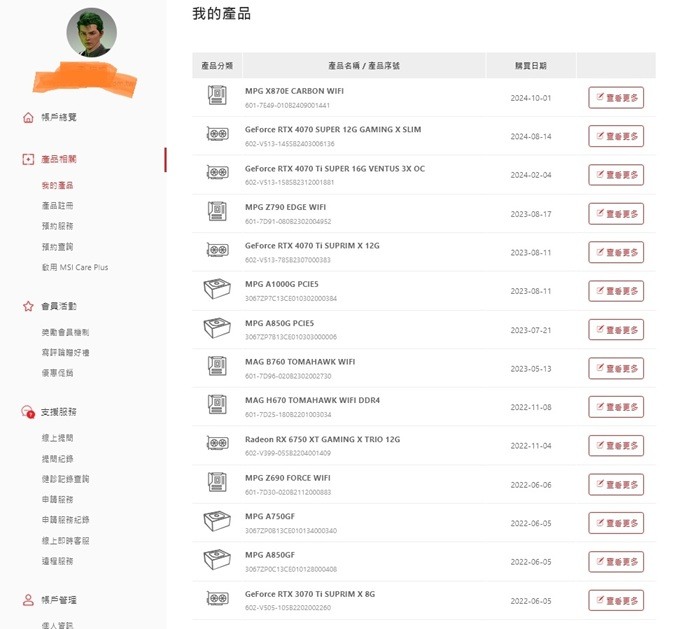Click the support headset icon beside 支援服務

pos(28,412)
